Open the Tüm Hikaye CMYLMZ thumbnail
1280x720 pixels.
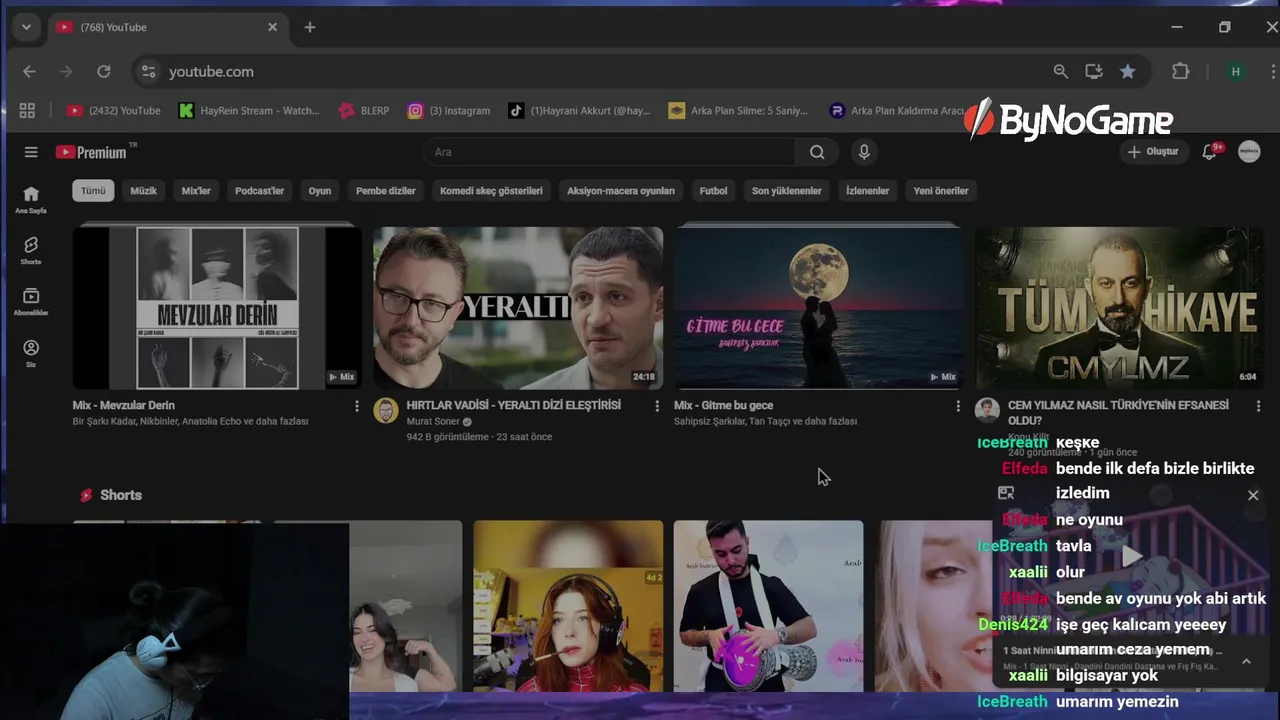pos(1119,308)
